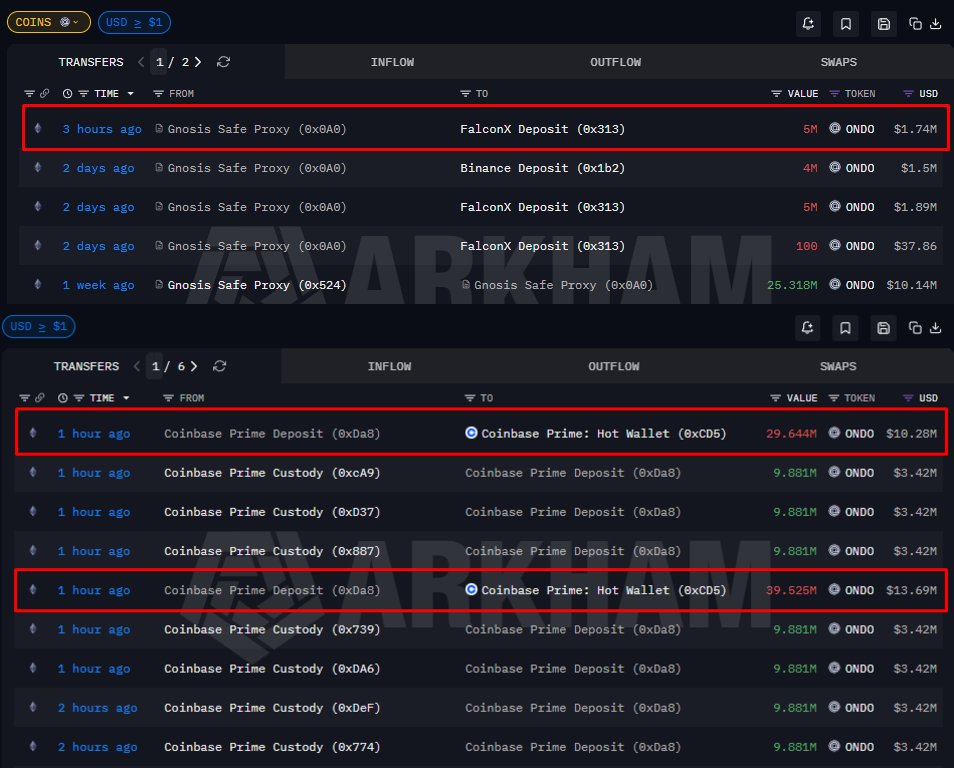The image size is (954, 768).
Task: Click the alert bell icon in bottom panel
Action: [x=807, y=328]
